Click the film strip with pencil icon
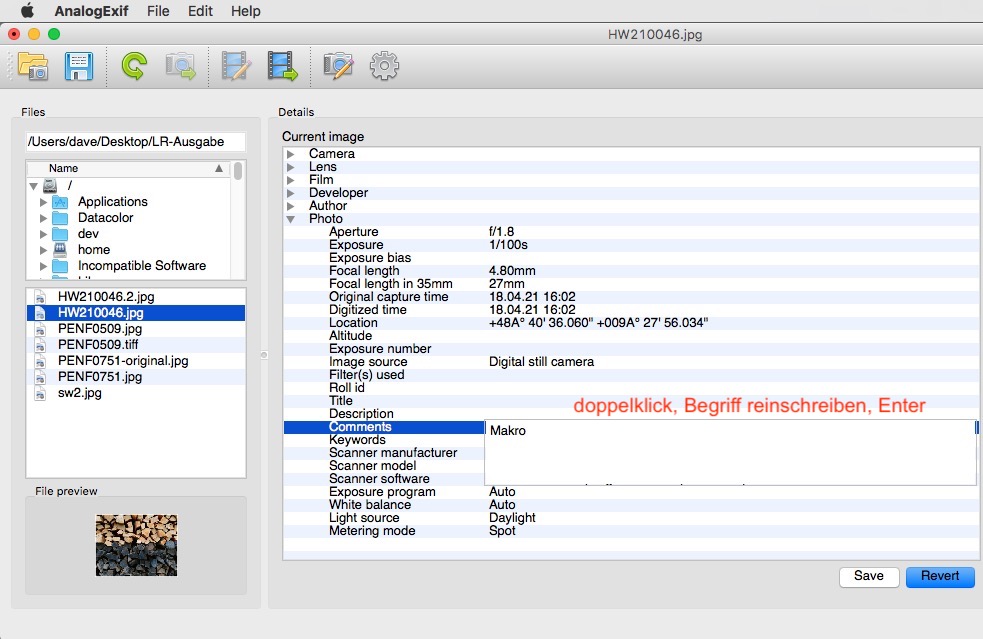 236,66
